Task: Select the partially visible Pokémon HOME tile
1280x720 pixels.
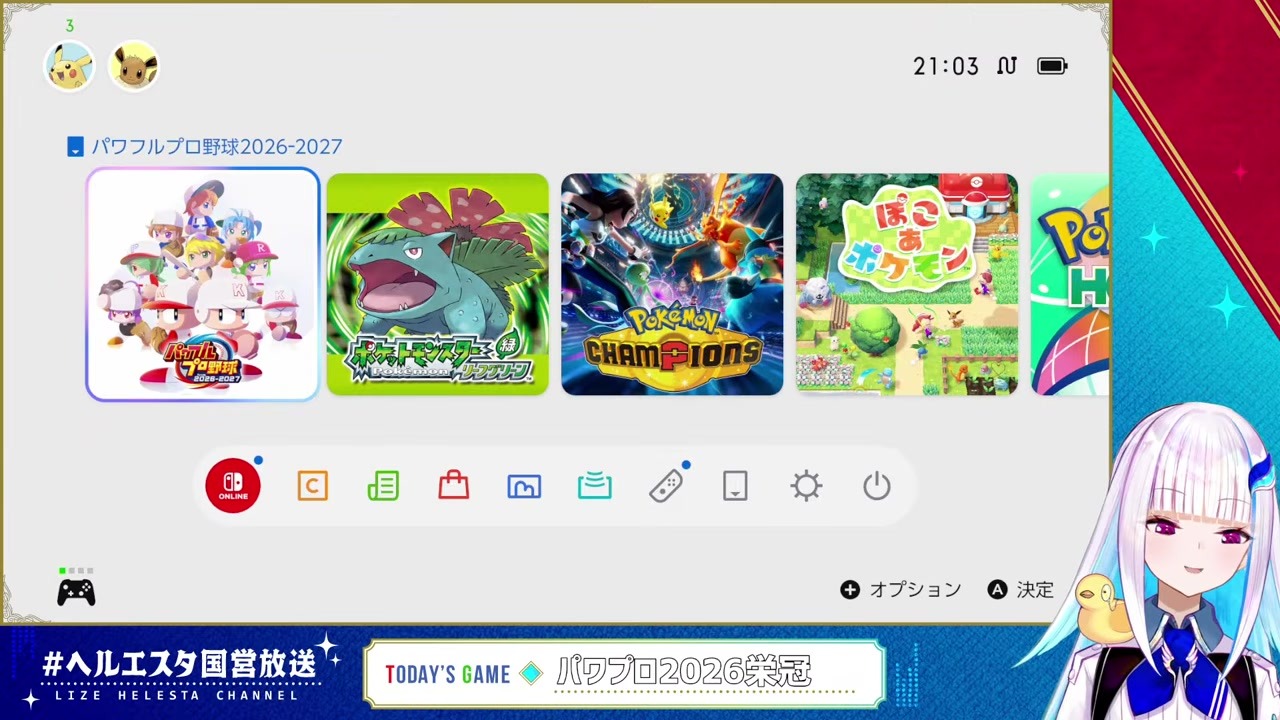Action: click(x=1070, y=285)
